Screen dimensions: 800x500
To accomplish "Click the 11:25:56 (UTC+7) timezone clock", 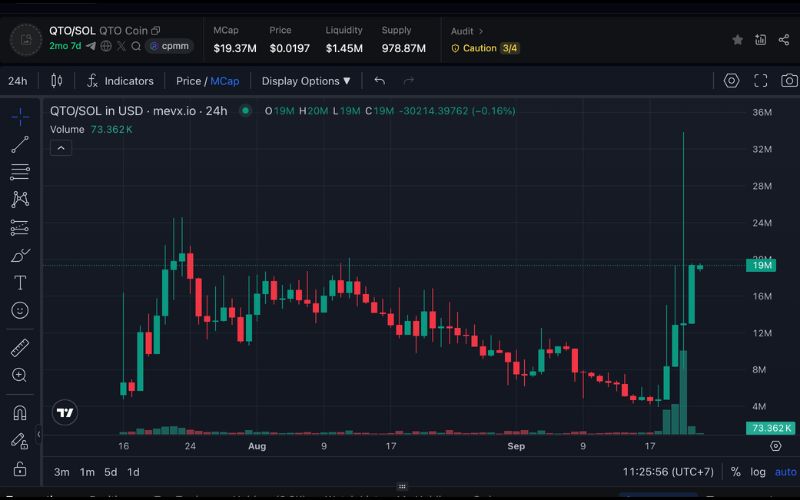I will (x=667, y=472).
